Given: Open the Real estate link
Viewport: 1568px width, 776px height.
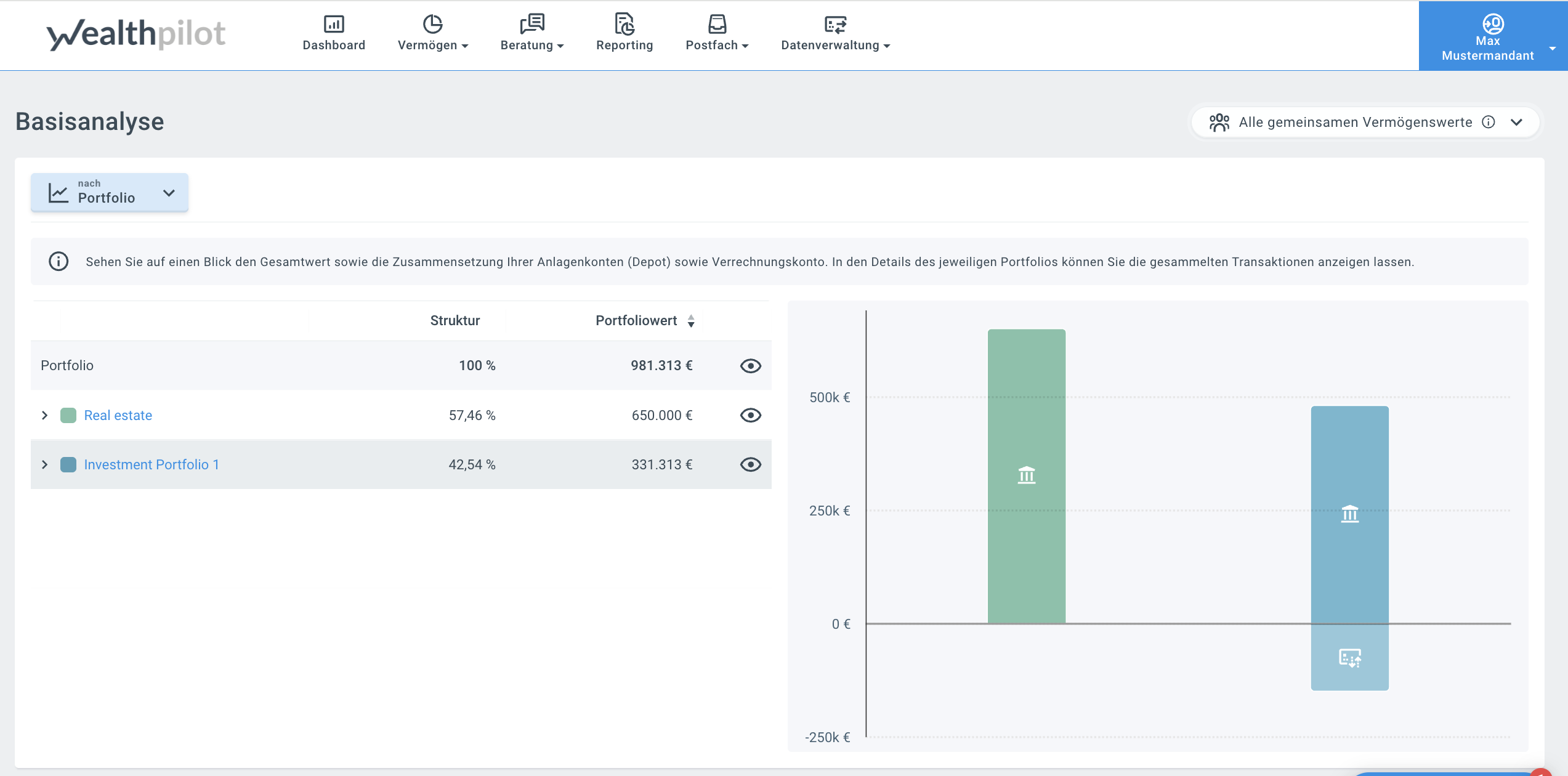Looking at the screenshot, I should coord(118,415).
